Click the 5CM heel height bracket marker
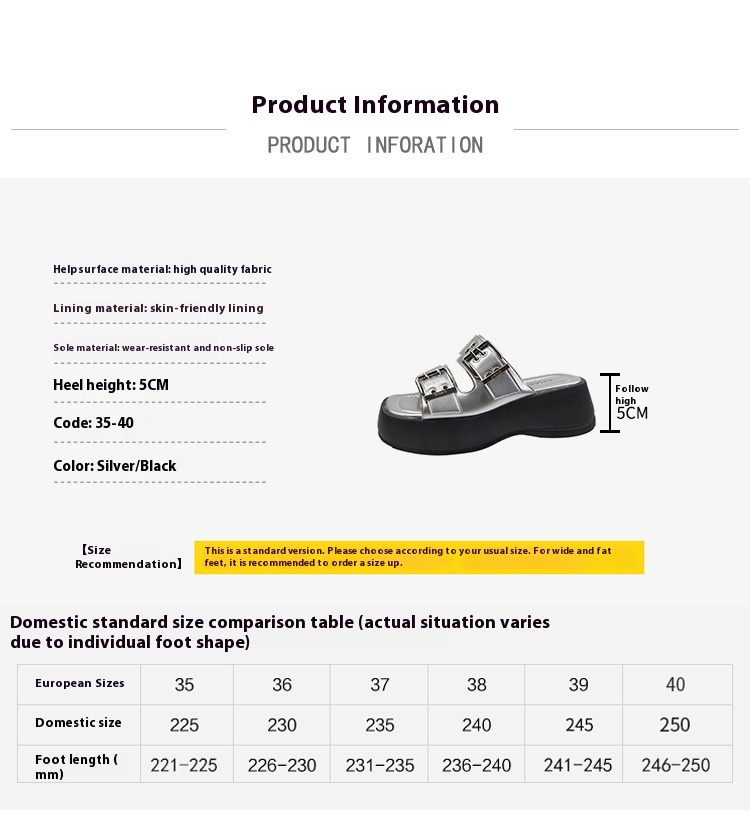The height and width of the screenshot is (838, 750). click(x=609, y=403)
